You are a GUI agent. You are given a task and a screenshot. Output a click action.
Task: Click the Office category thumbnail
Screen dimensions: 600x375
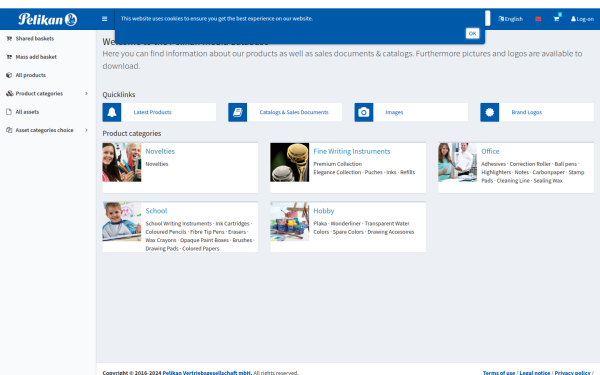458,162
